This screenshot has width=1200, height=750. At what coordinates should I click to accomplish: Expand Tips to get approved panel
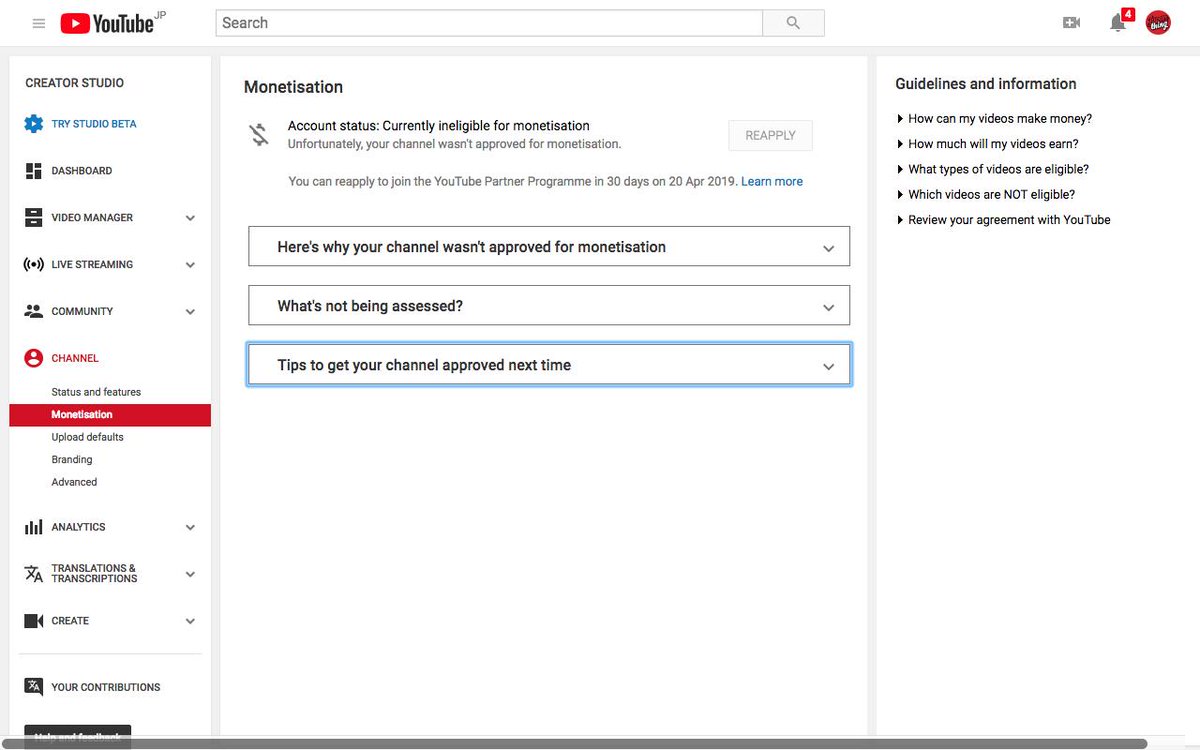pyautogui.click(x=549, y=365)
